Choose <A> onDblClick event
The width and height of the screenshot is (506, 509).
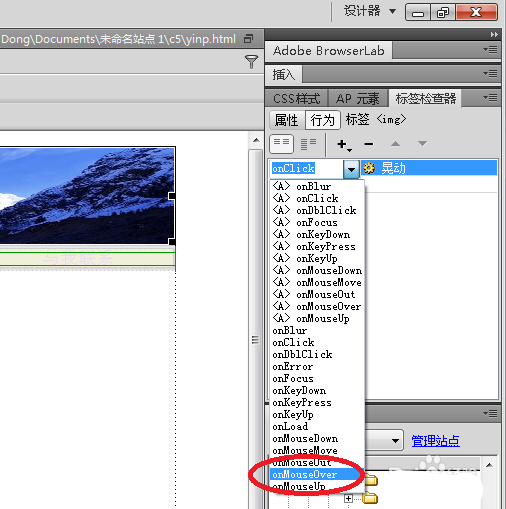[x=317, y=210]
